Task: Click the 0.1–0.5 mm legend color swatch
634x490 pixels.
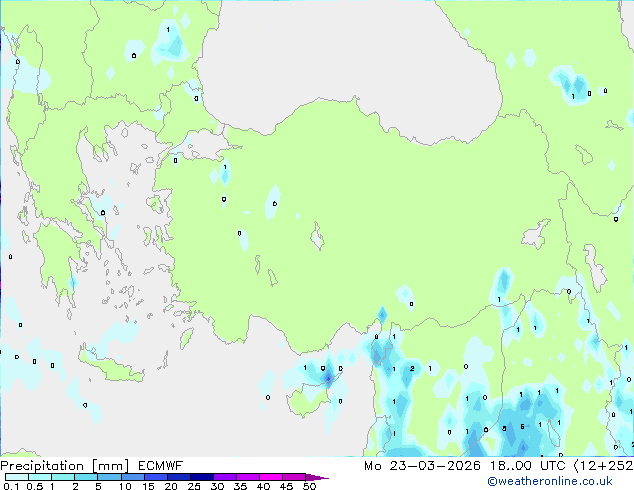Action: point(17,477)
